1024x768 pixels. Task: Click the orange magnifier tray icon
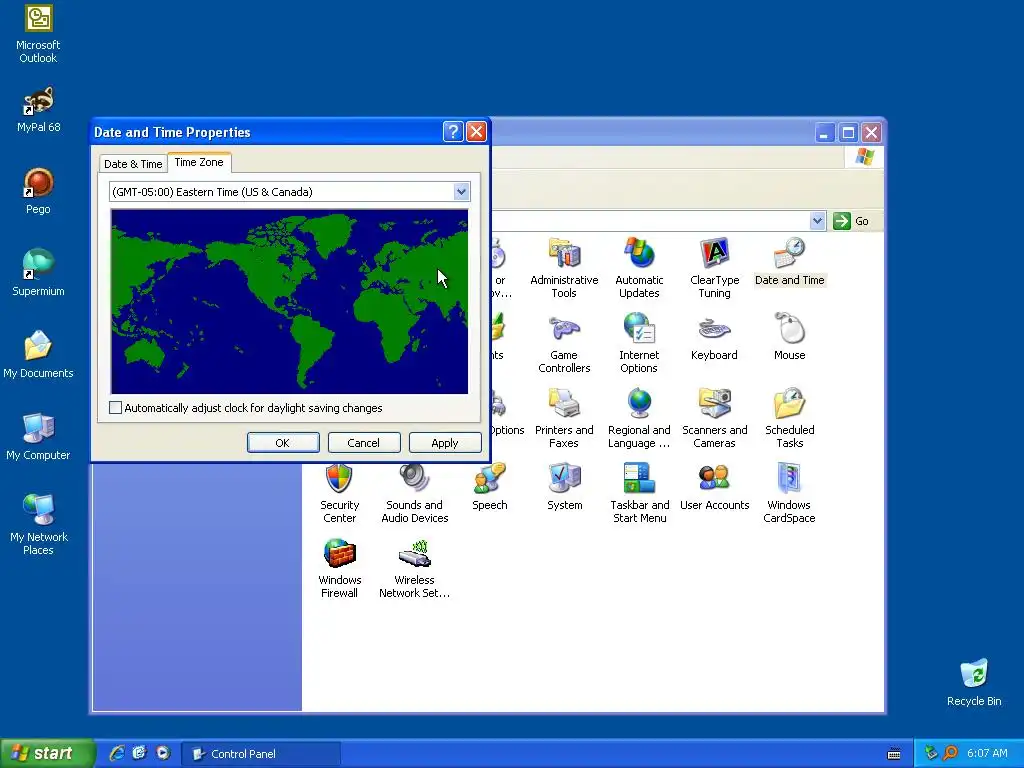951,753
